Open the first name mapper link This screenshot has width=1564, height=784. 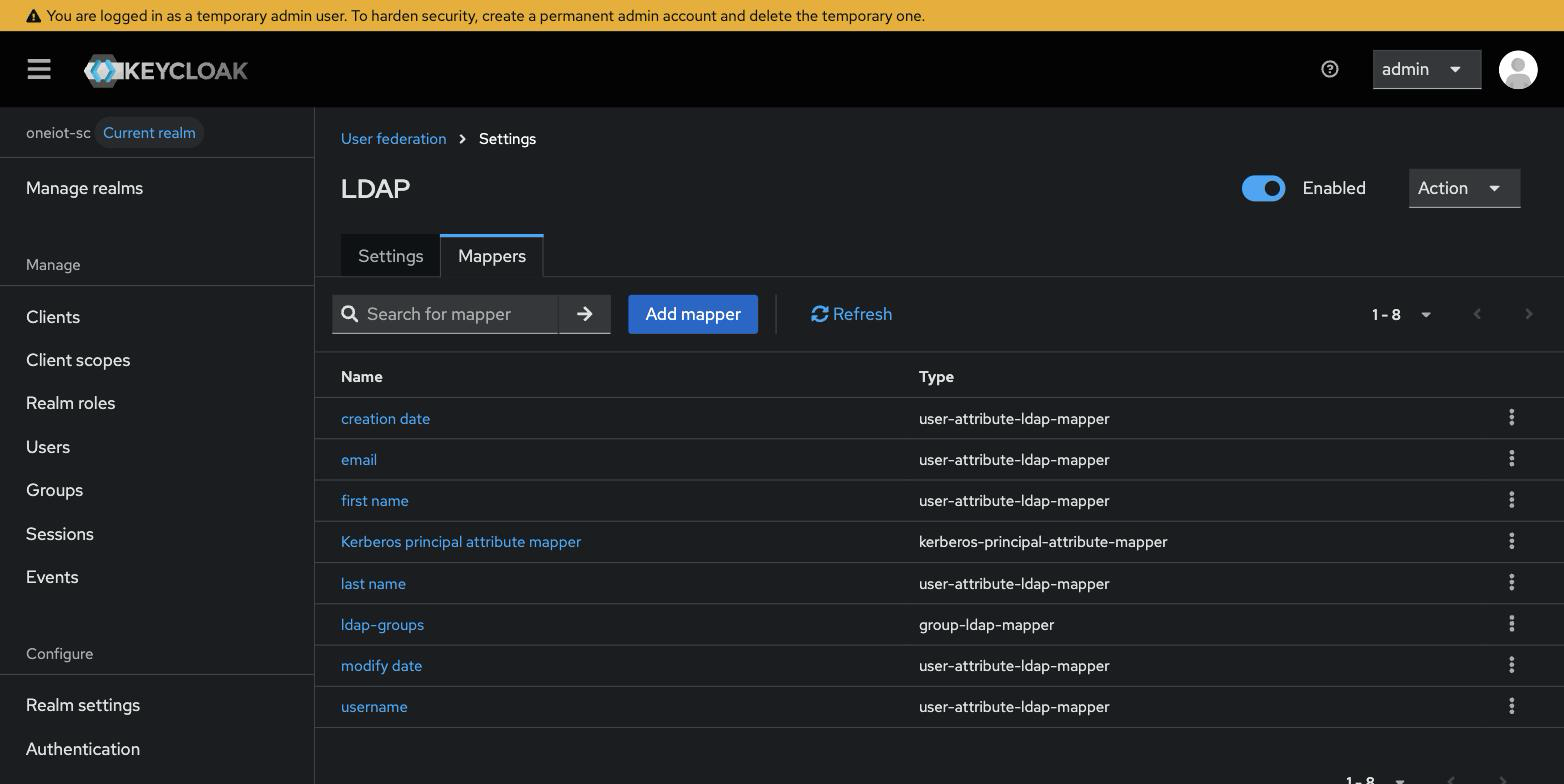(374, 501)
